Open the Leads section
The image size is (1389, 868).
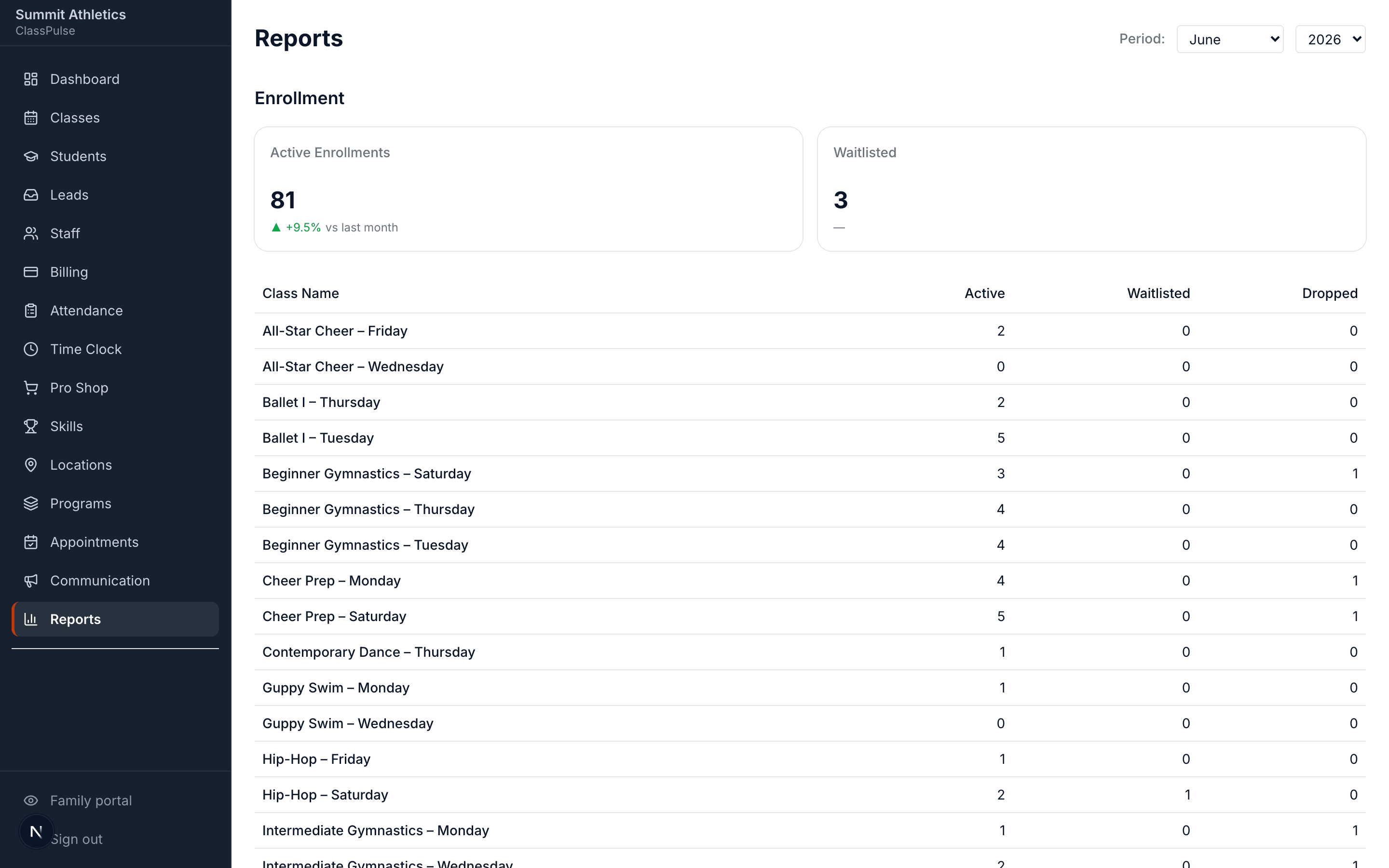(x=115, y=195)
